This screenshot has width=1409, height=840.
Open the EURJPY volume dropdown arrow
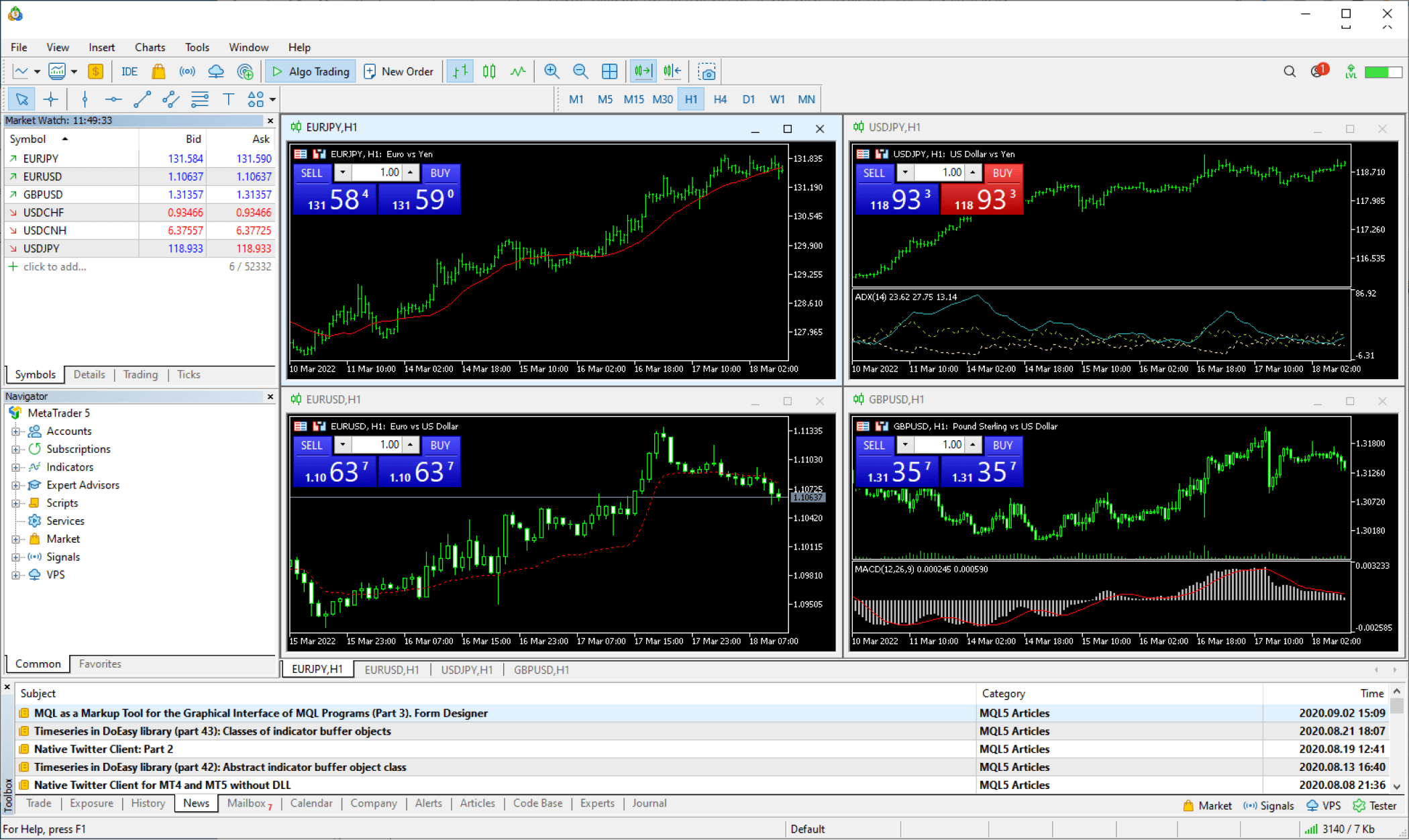(x=343, y=172)
